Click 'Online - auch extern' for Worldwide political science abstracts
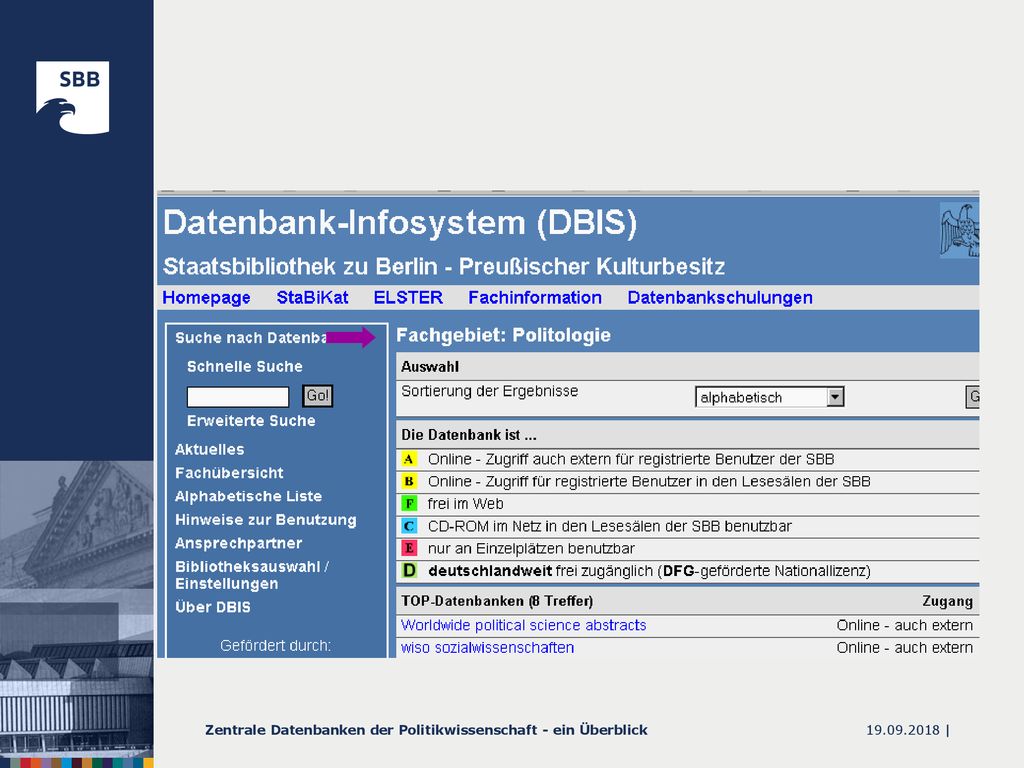 click(x=905, y=626)
